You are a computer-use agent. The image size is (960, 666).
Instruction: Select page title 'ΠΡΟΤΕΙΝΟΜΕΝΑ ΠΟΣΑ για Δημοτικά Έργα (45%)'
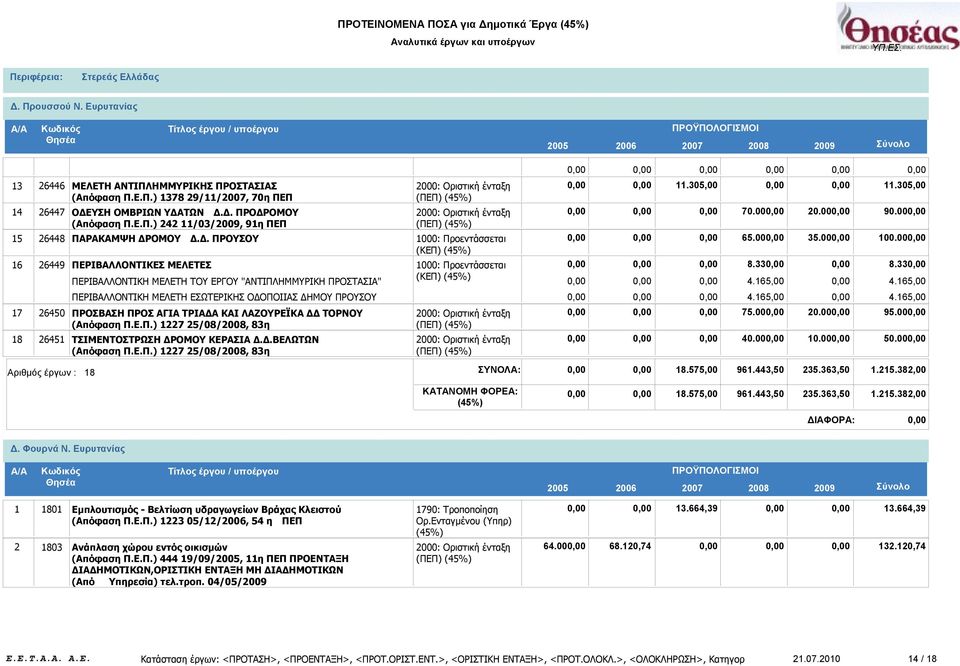(463, 24)
